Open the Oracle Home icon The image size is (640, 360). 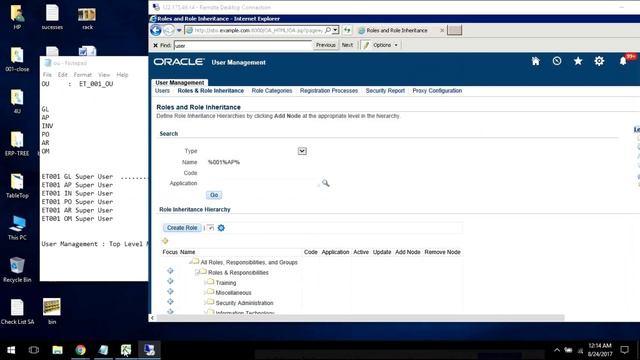pyautogui.click(x=536, y=61)
